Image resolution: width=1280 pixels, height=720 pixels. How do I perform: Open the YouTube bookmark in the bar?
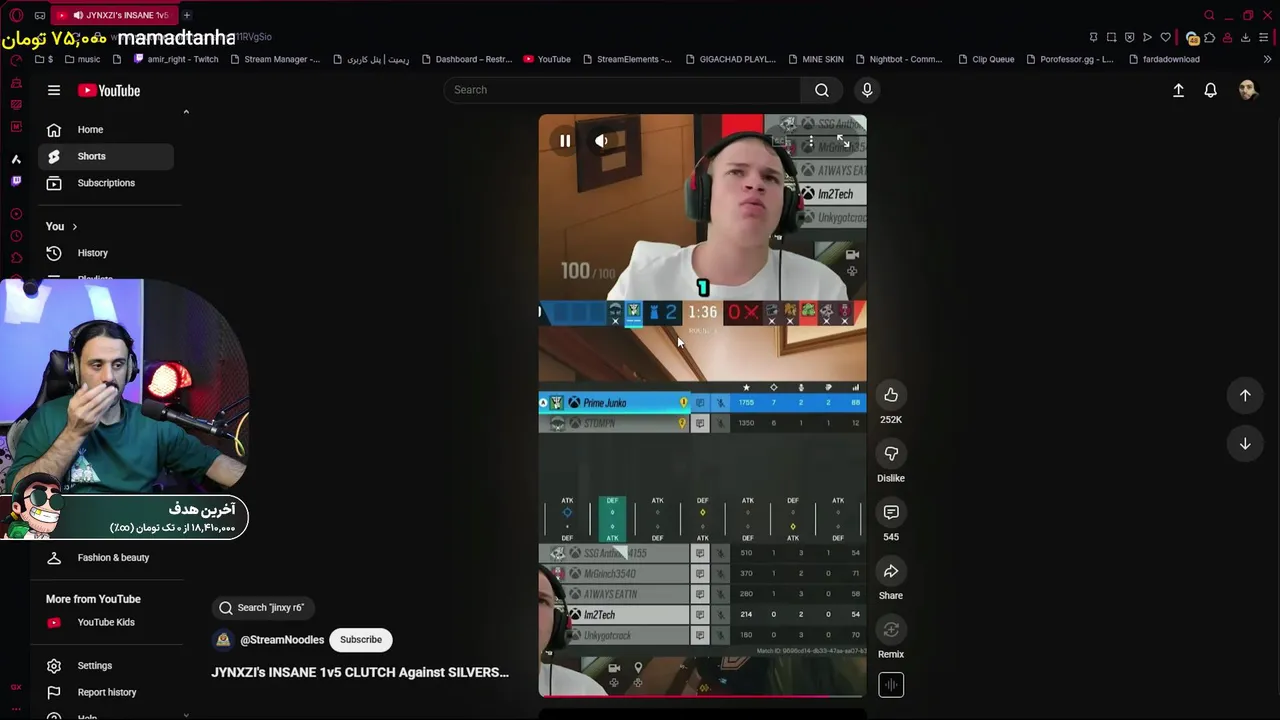[547, 59]
